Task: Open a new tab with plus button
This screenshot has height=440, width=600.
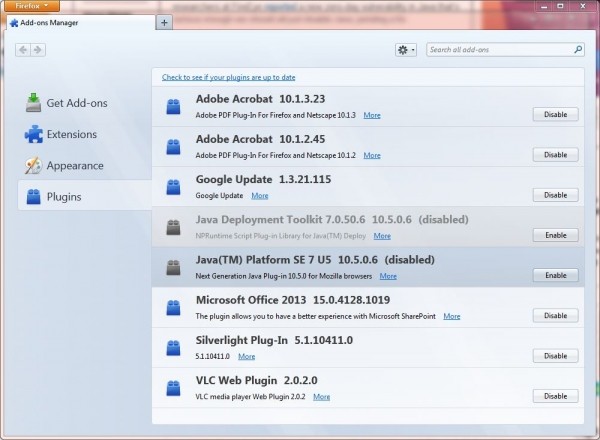Action: click(x=164, y=23)
